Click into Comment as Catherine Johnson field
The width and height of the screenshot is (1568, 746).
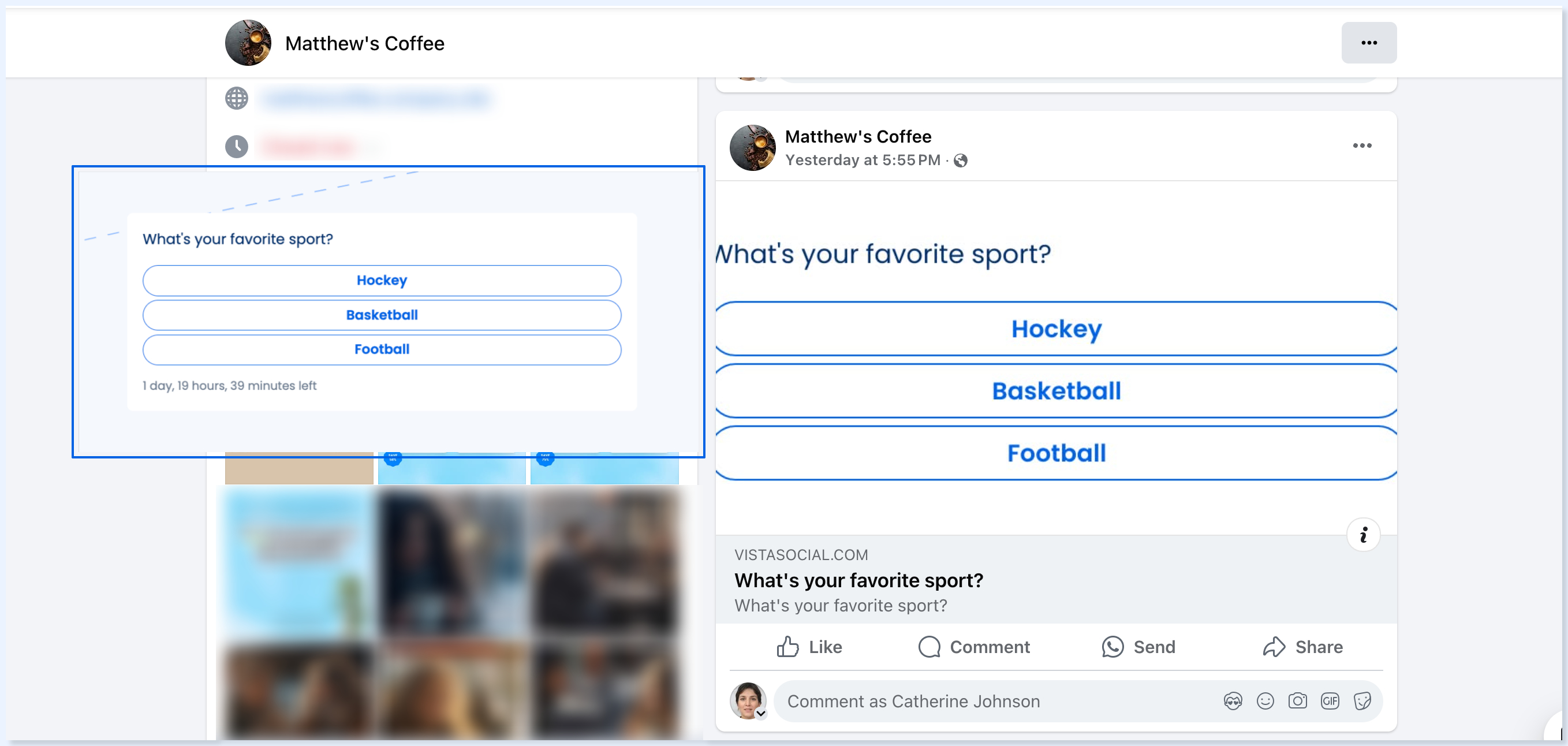point(998,701)
